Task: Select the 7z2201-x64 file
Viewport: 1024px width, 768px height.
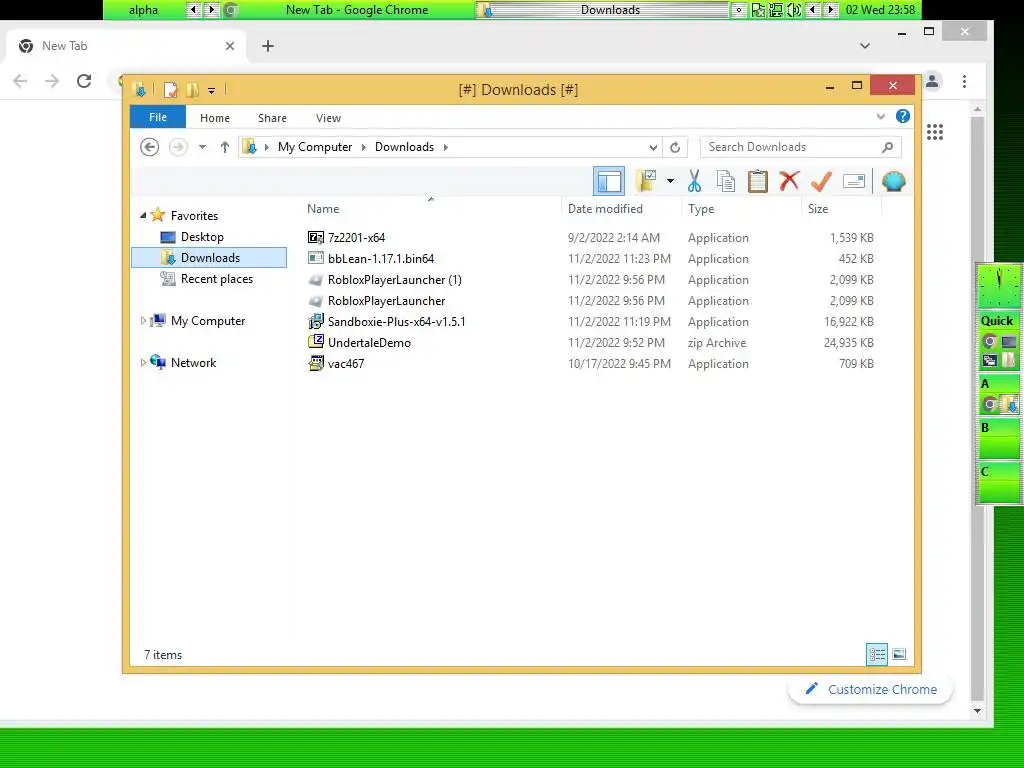Action: 357,238
